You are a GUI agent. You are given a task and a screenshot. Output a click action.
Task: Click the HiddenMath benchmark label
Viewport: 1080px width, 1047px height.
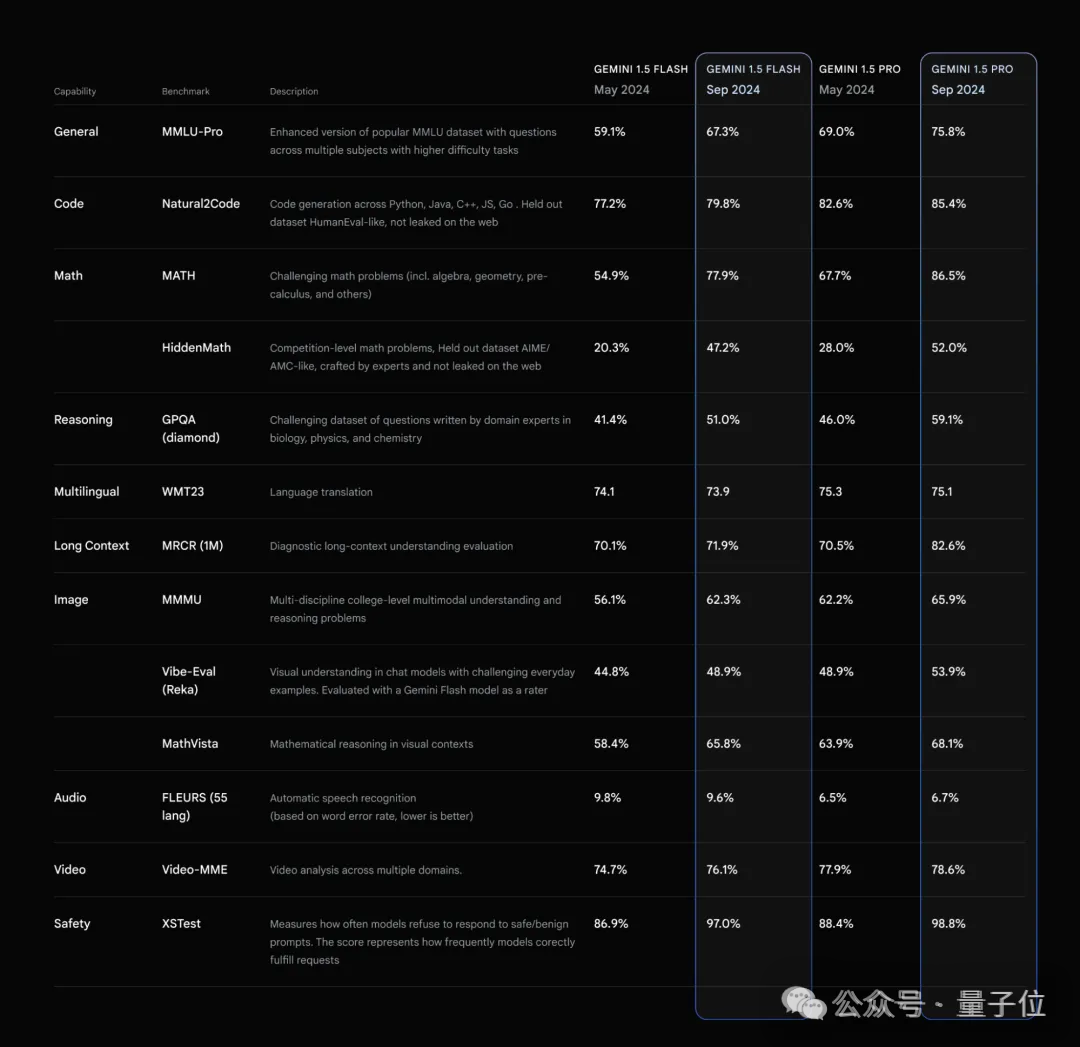(196, 347)
